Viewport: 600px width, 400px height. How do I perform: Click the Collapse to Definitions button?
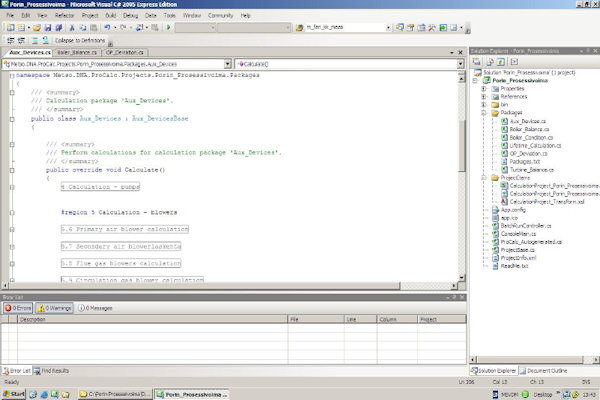(80, 41)
